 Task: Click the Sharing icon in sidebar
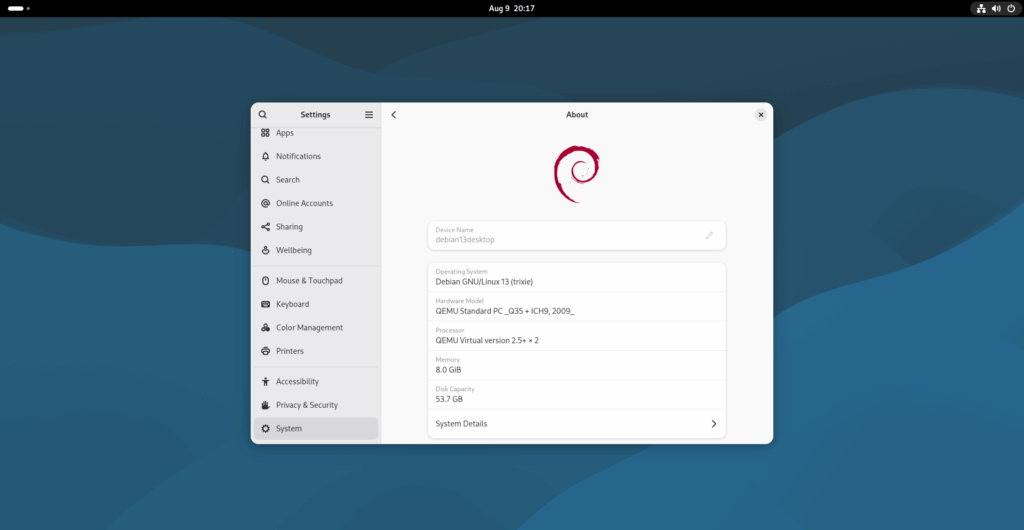coord(265,226)
